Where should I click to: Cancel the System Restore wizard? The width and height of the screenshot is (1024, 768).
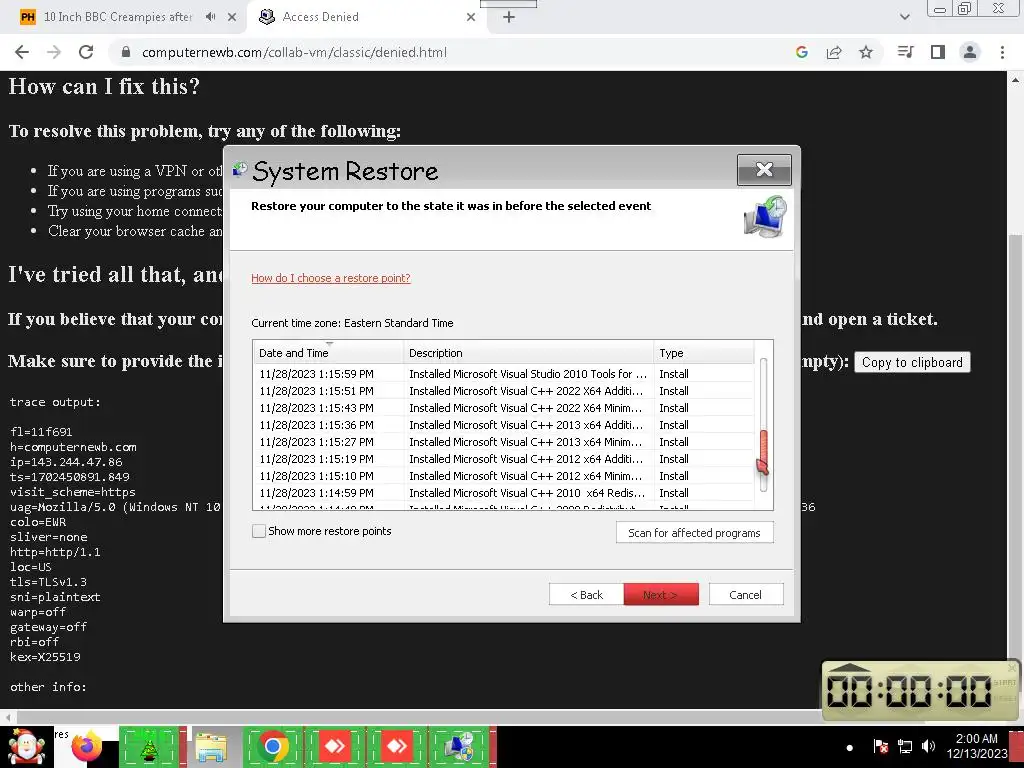point(745,595)
